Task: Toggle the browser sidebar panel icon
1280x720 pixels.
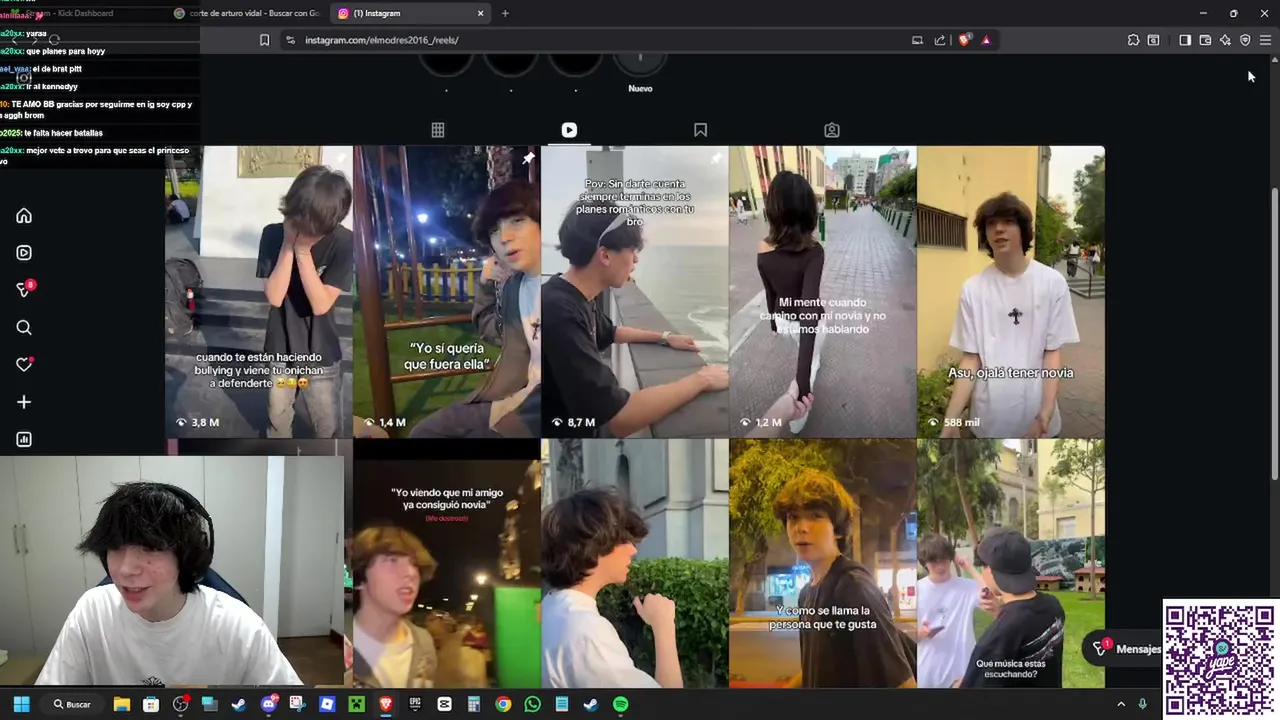Action: pyautogui.click(x=1185, y=40)
